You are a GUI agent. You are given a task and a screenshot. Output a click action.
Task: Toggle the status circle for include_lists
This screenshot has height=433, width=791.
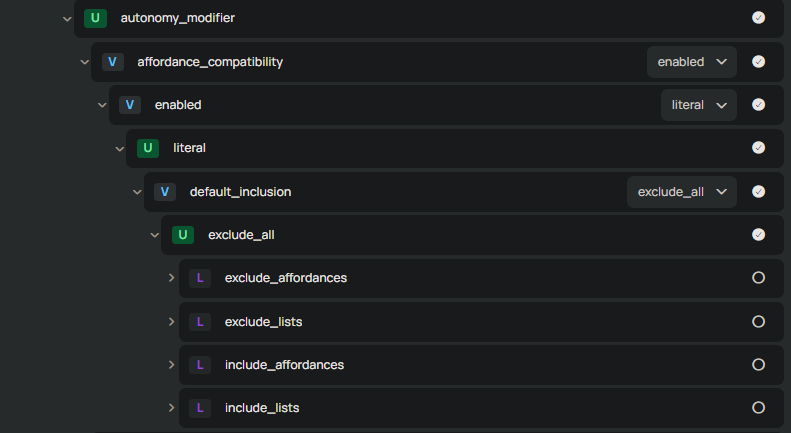(x=758, y=408)
